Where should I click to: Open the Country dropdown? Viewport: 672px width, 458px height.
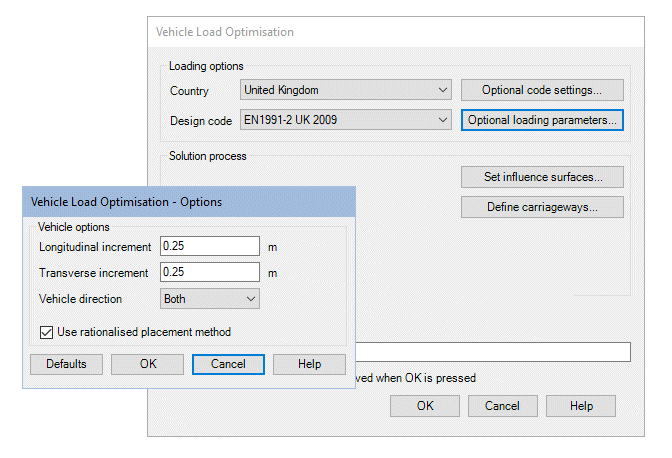(346, 90)
